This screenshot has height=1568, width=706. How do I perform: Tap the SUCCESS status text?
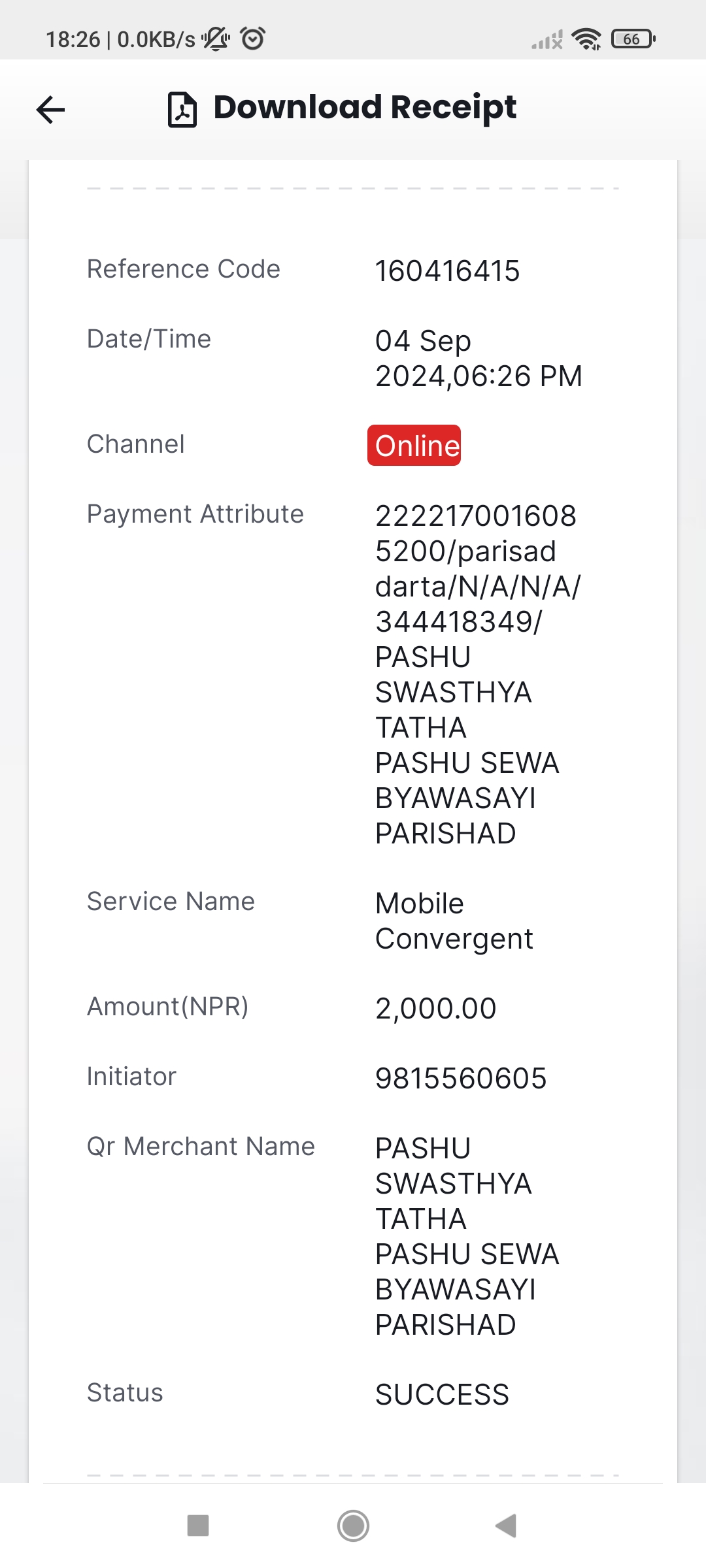coord(442,1394)
